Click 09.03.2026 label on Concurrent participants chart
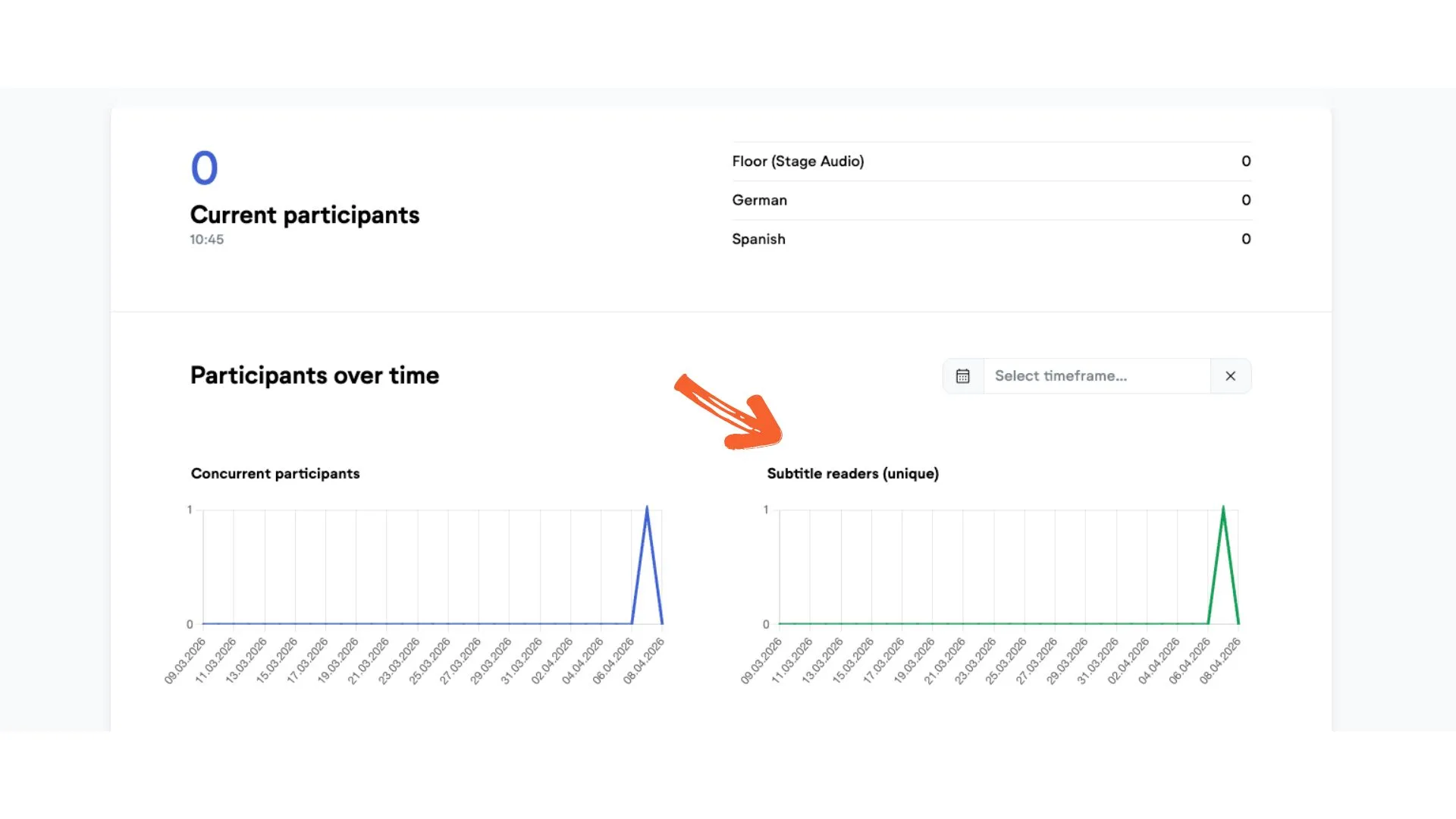This screenshot has height=819, width=1456. [x=185, y=661]
